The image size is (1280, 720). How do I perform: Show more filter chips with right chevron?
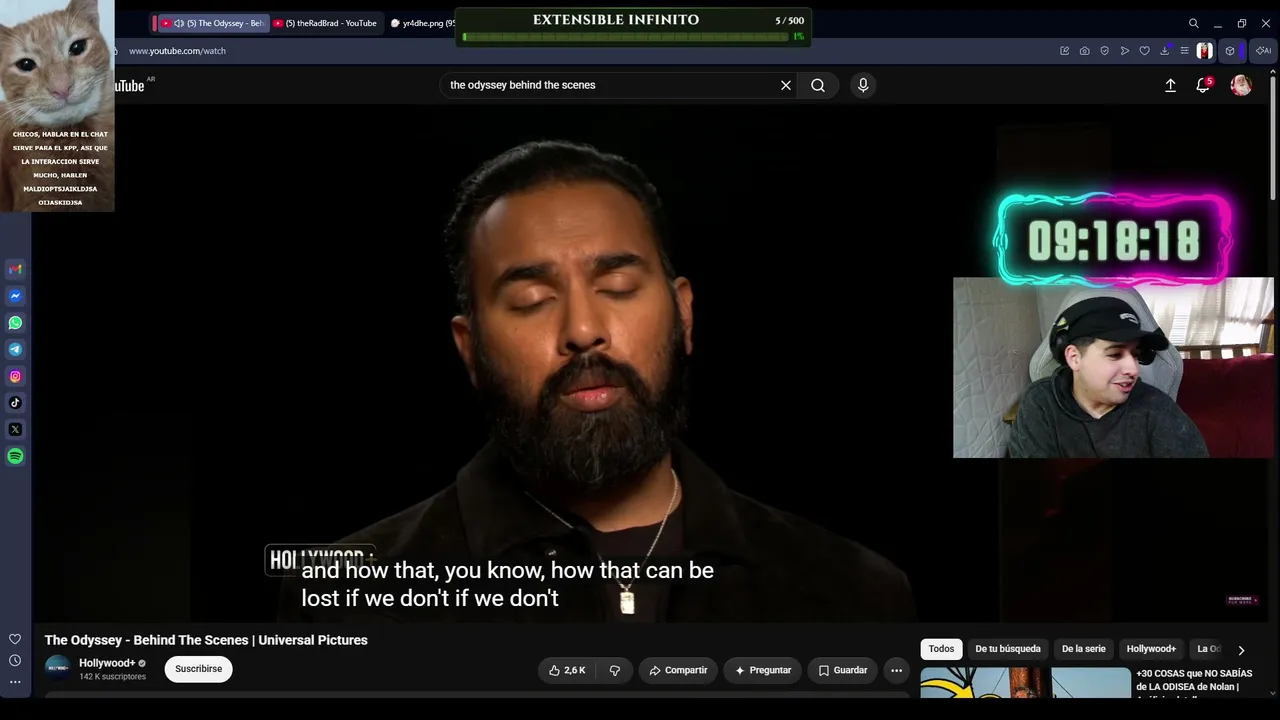tap(1241, 650)
